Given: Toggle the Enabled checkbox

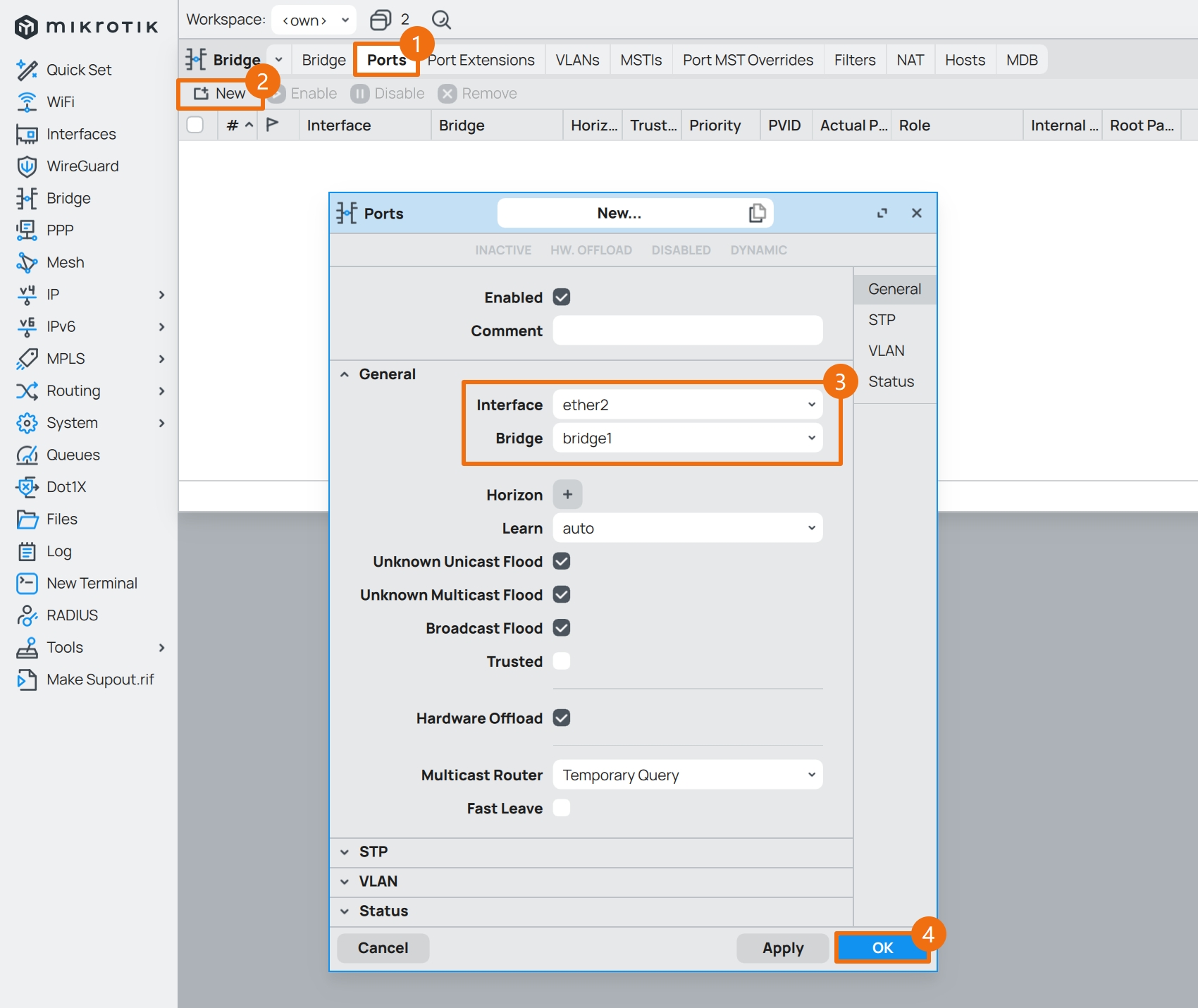Looking at the screenshot, I should tap(562, 297).
